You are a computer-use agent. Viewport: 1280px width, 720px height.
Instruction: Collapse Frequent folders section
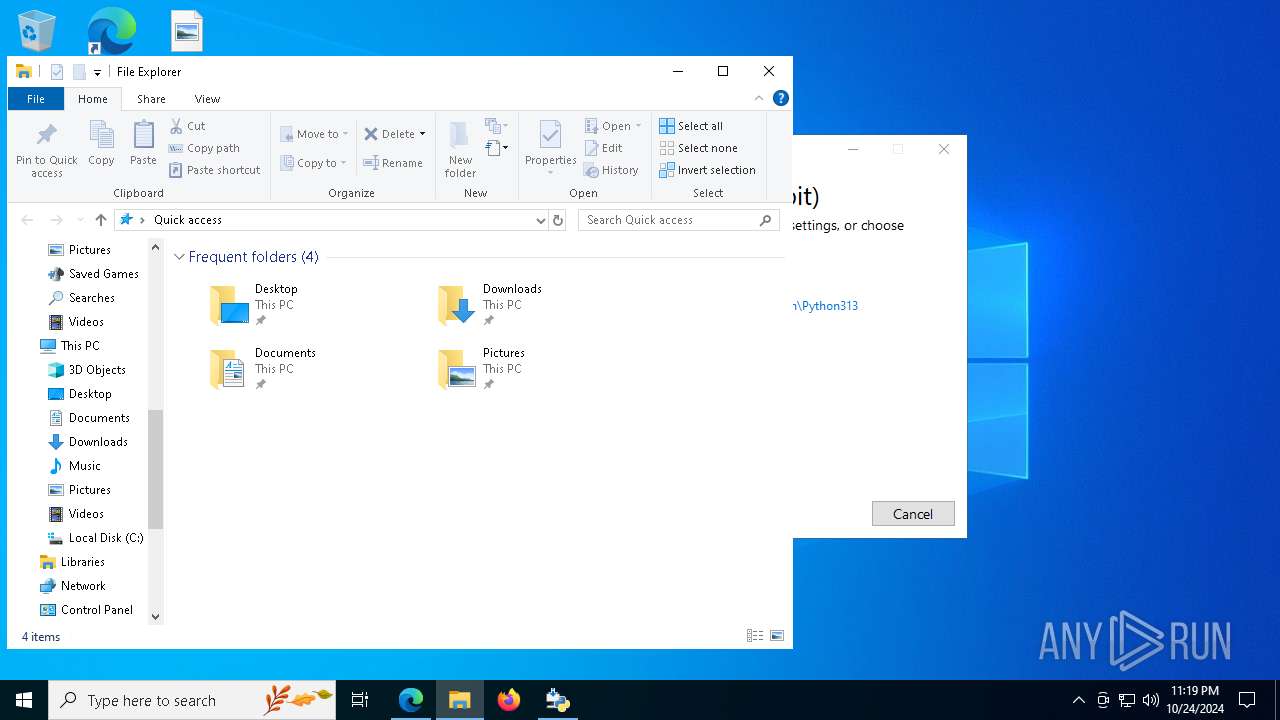[x=179, y=257]
